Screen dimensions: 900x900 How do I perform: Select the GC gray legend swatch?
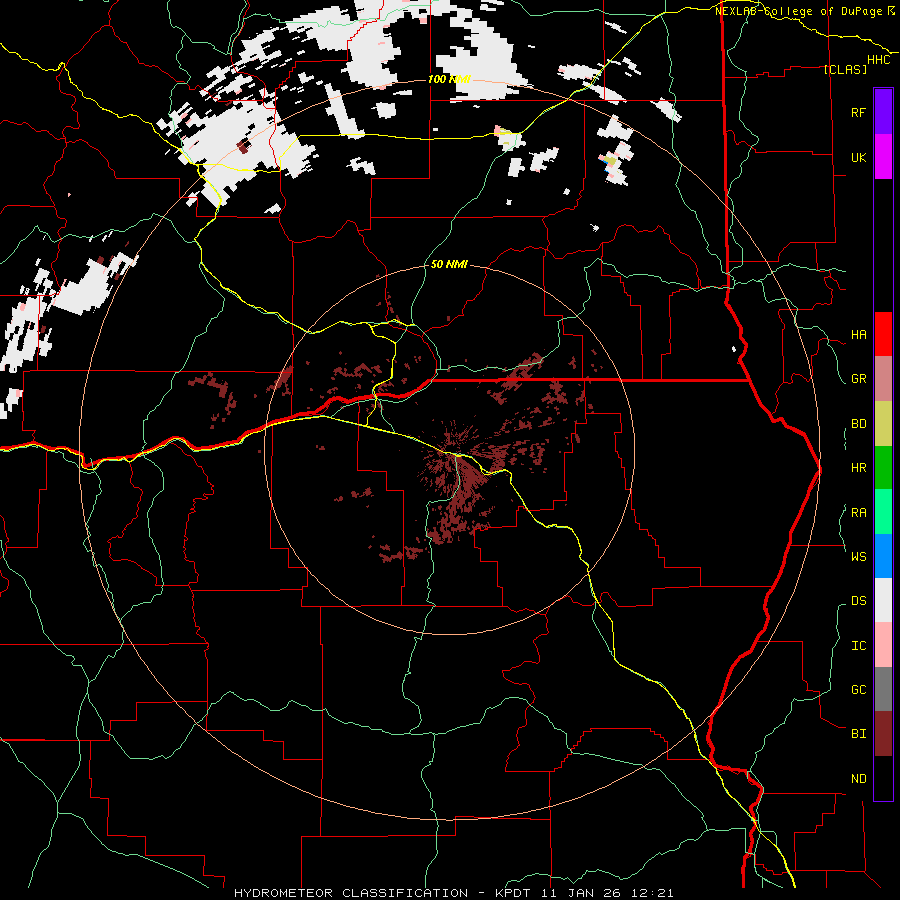point(883,689)
